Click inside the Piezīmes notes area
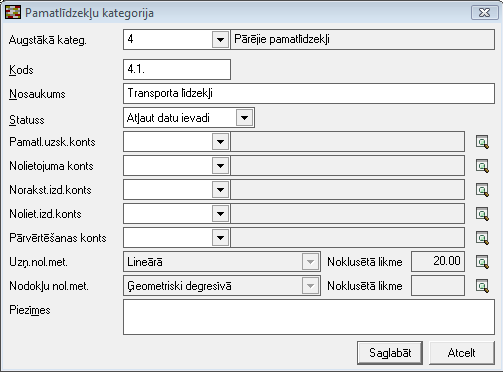The image size is (503, 373). [x=309, y=317]
